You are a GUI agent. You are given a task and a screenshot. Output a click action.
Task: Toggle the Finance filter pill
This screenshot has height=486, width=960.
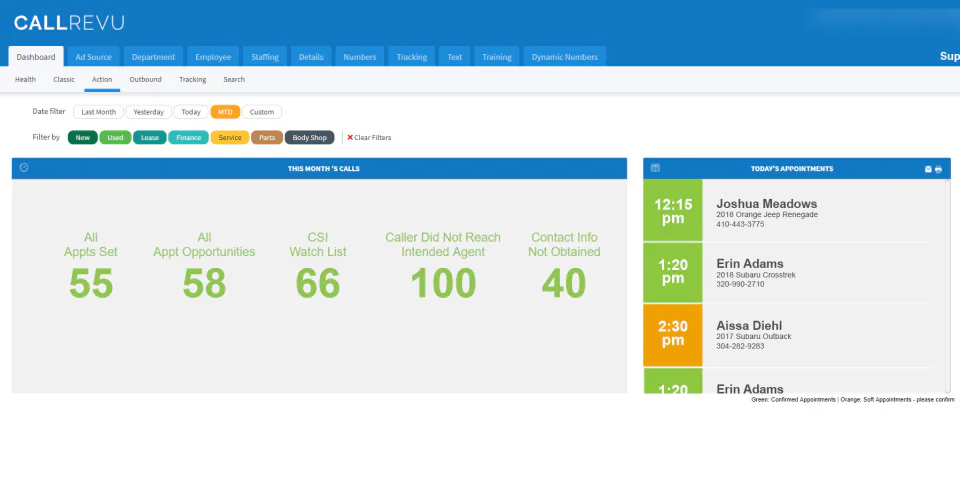pos(189,138)
